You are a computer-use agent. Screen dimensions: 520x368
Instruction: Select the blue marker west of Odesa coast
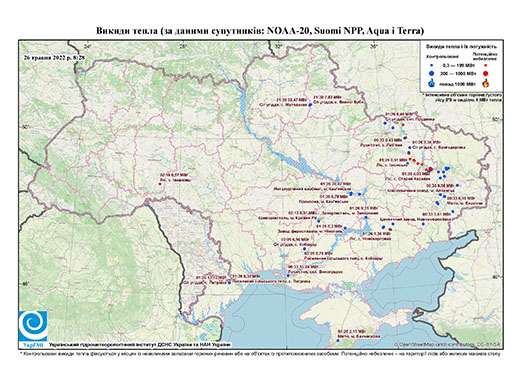click(x=229, y=283)
